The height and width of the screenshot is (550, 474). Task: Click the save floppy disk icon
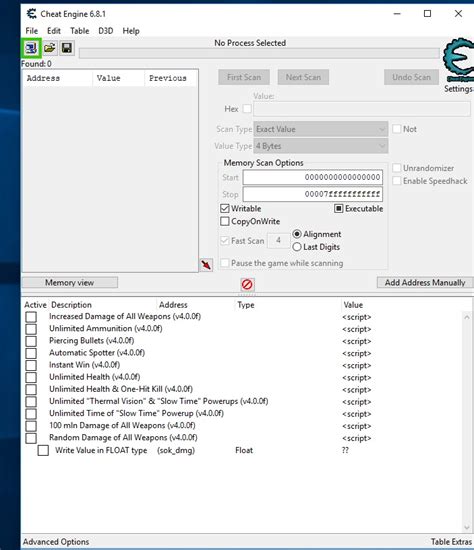pyautogui.click(x=67, y=48)
